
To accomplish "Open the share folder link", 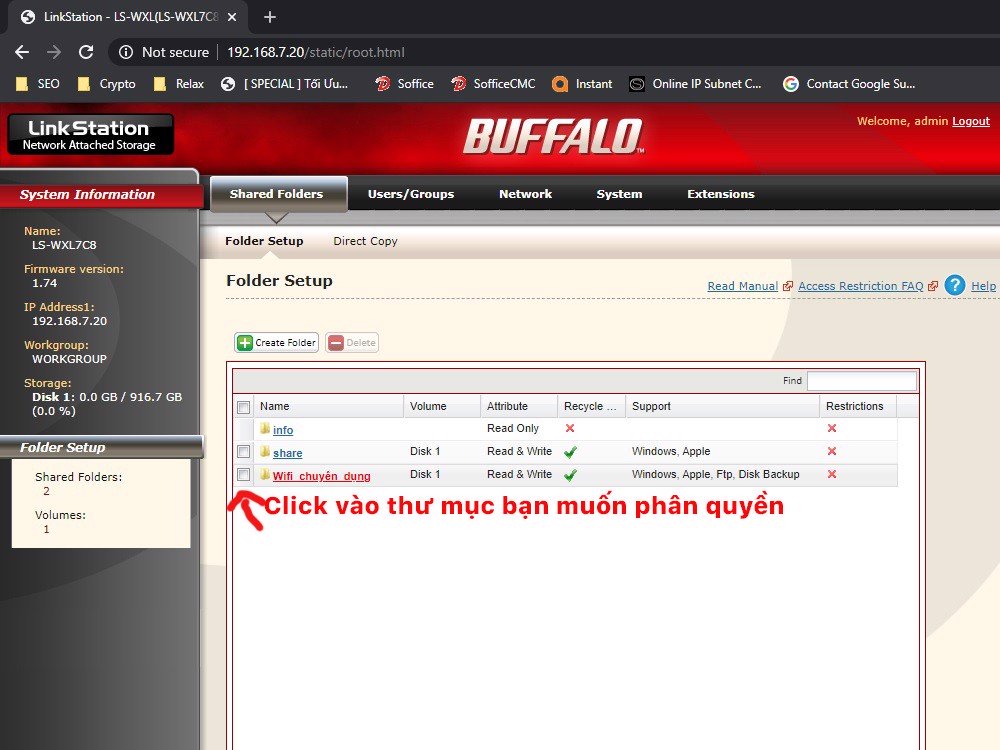I will (x=288, y=453).
